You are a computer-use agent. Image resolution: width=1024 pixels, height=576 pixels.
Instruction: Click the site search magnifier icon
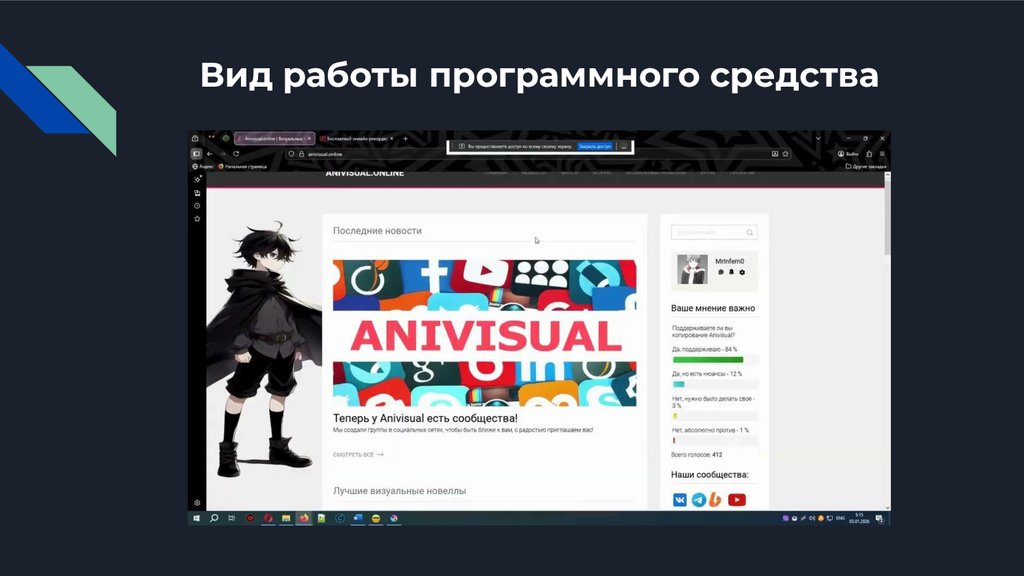(750, 232)
